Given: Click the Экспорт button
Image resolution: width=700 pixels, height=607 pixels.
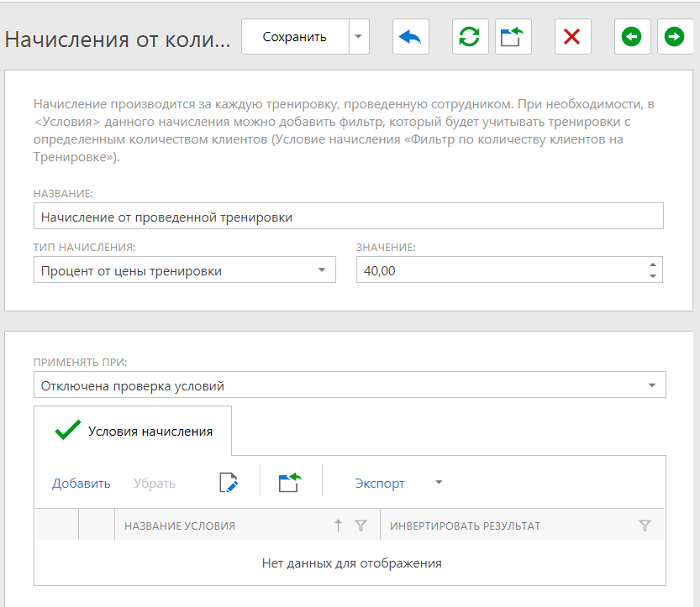Looking at the screenshot, I should point(379,483).
